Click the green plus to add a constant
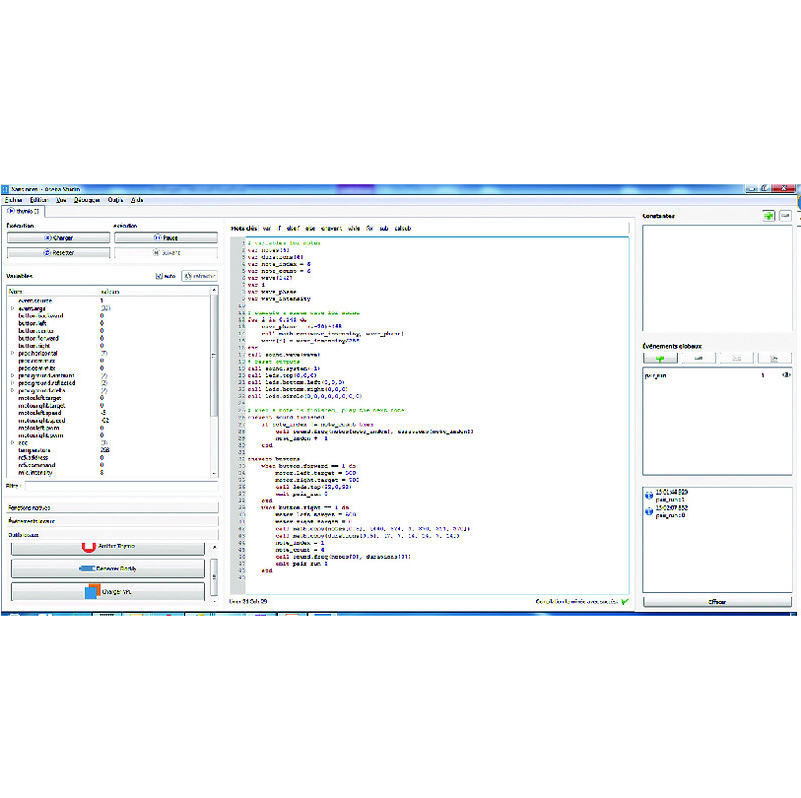The image size is (801, 798). (768, 216)
